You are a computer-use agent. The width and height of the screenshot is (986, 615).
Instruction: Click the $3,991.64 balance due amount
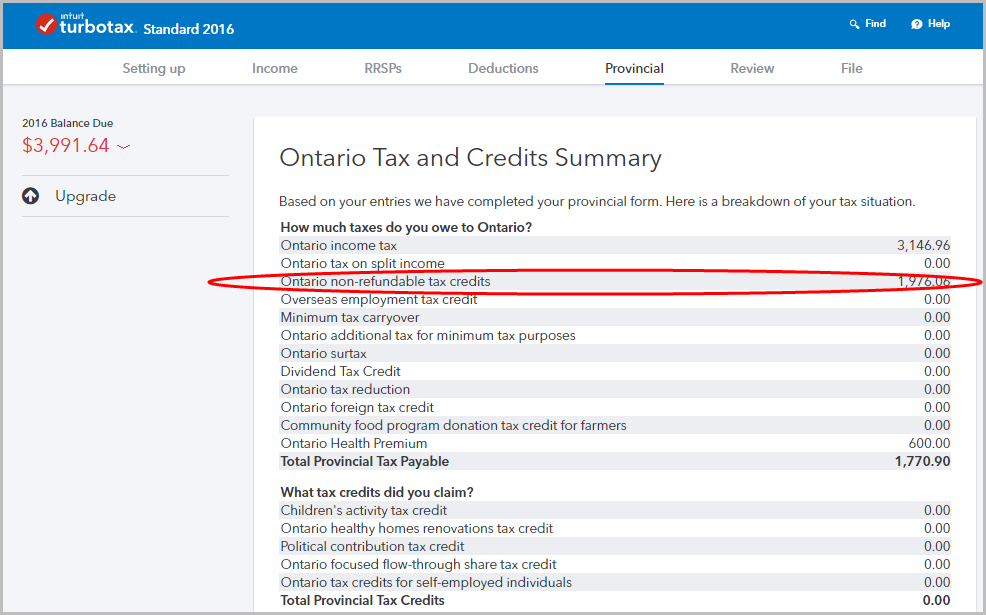[66, 146]
